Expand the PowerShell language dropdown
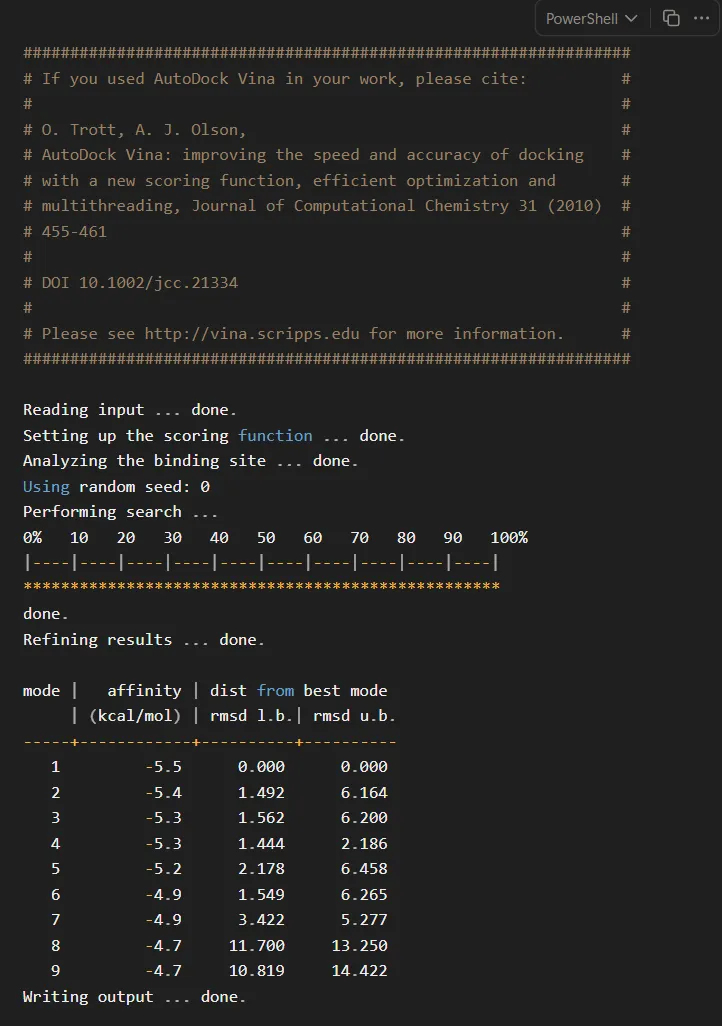 (591, 18)
